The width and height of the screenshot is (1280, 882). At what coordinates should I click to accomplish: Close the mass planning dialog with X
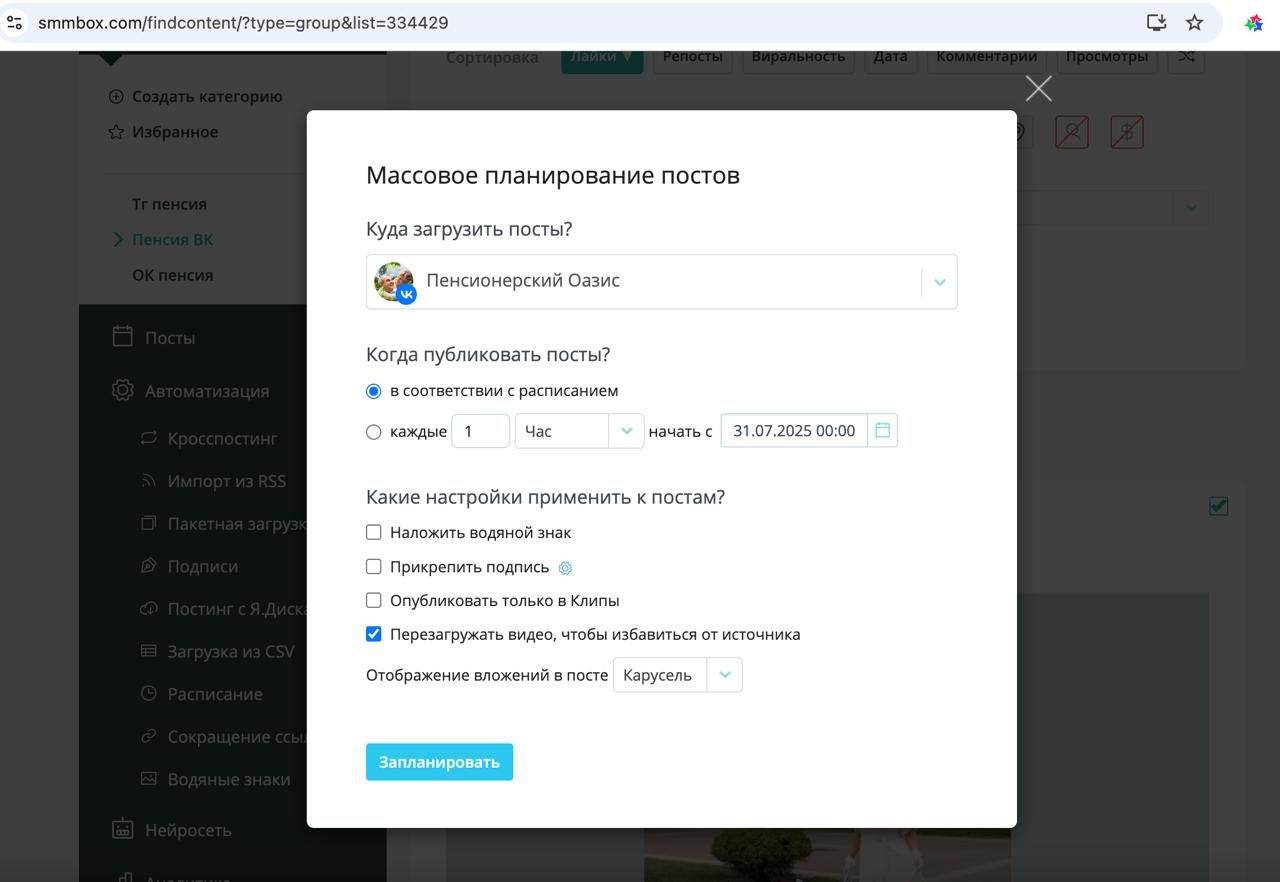click(x=1038, y=89)
